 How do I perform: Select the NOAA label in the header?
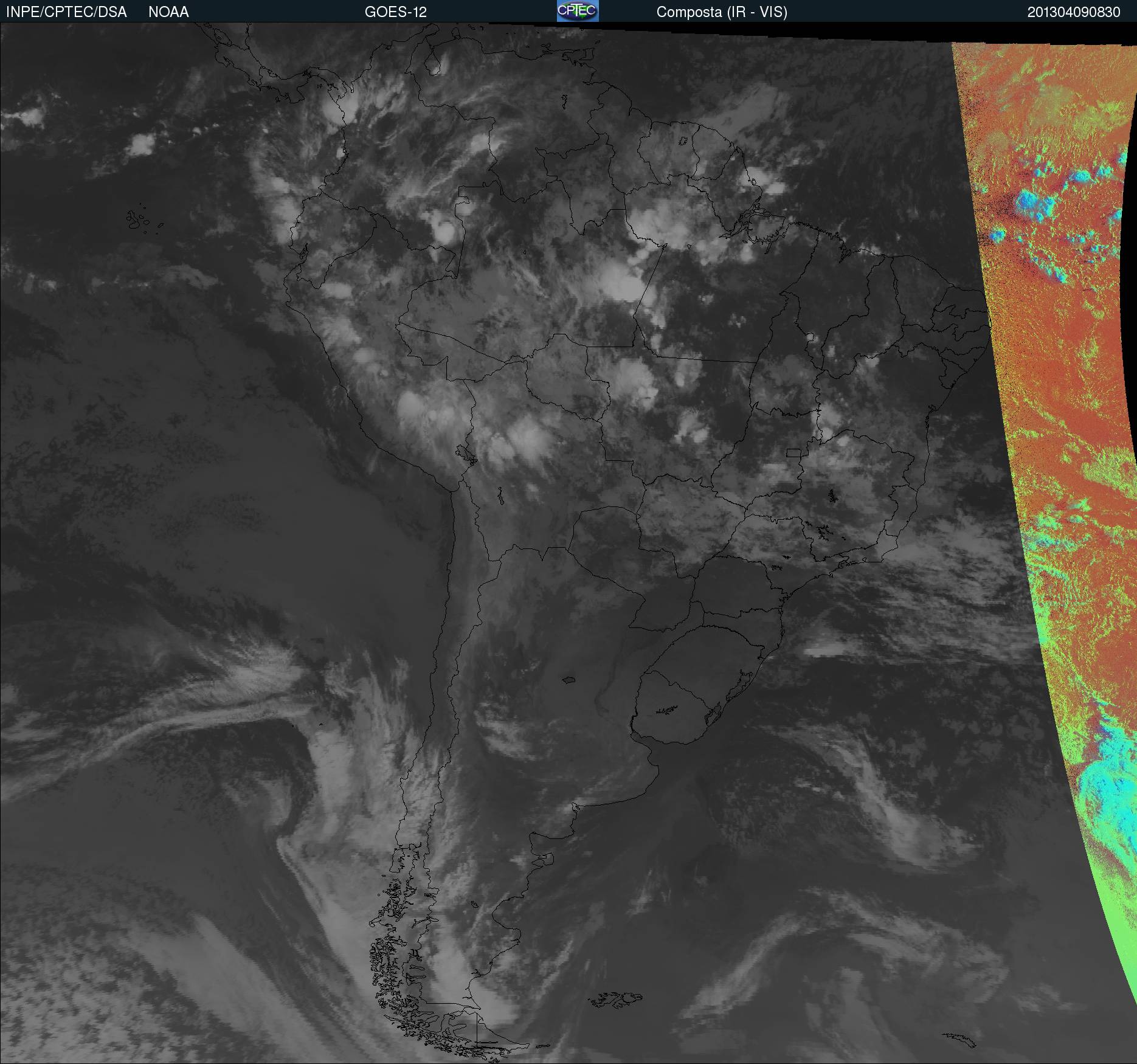[168, 12]
